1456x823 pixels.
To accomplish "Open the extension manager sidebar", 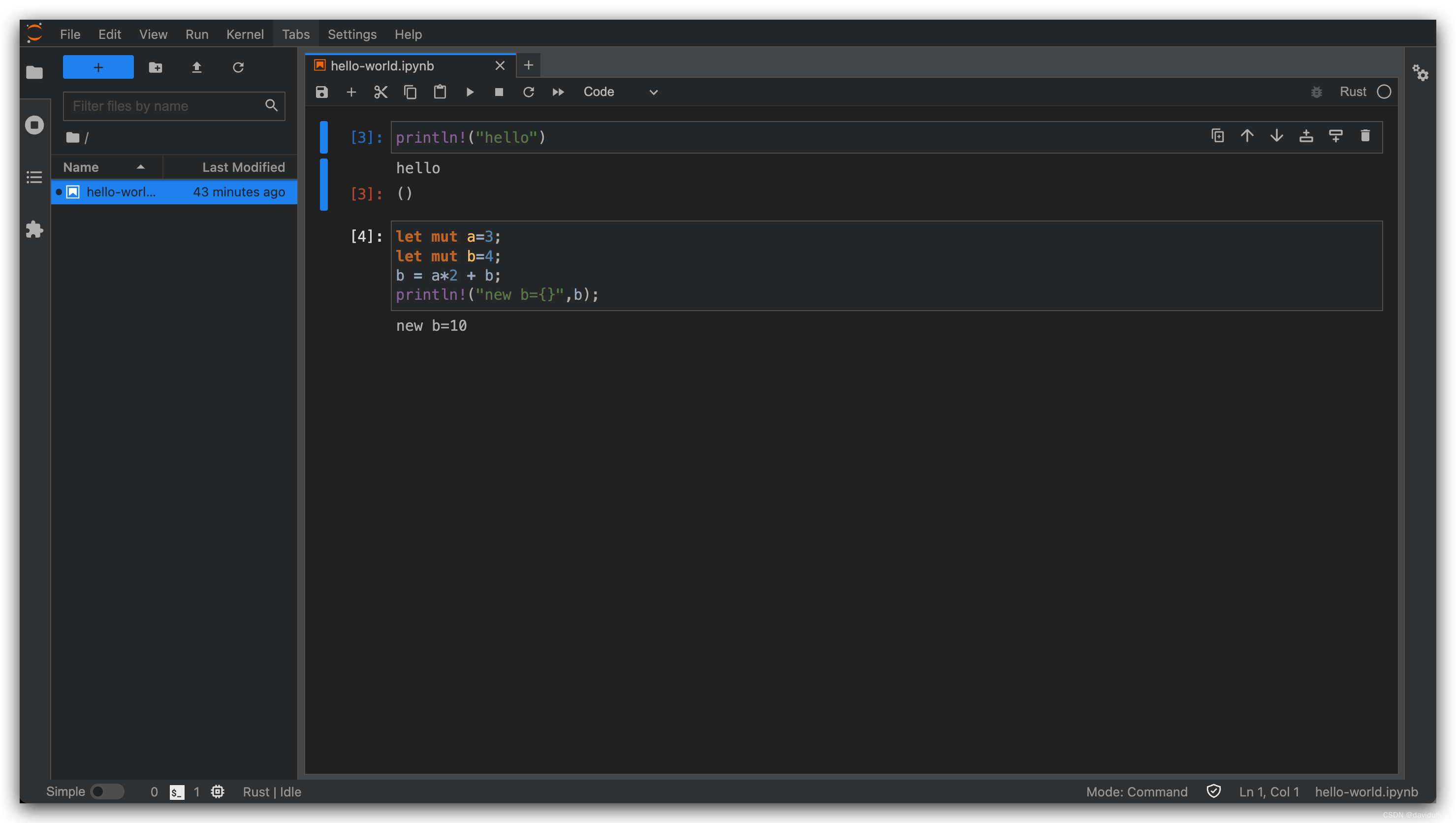I will pos(34,229).
